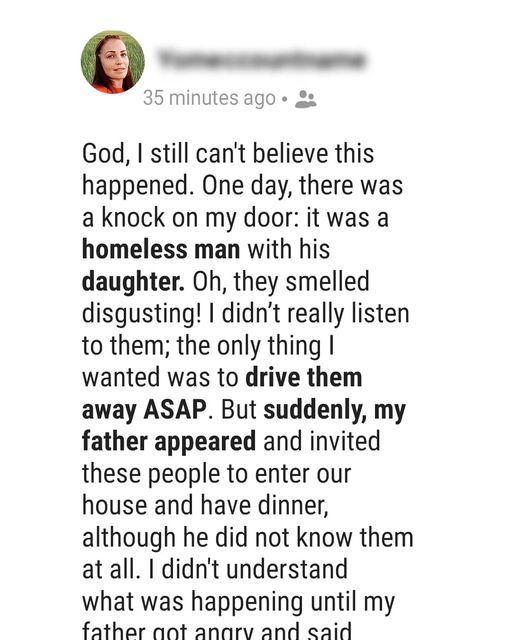This screenshot has height=640, width=512.
Task: Click the line "these people to enter our"
Action: (216, 474)
